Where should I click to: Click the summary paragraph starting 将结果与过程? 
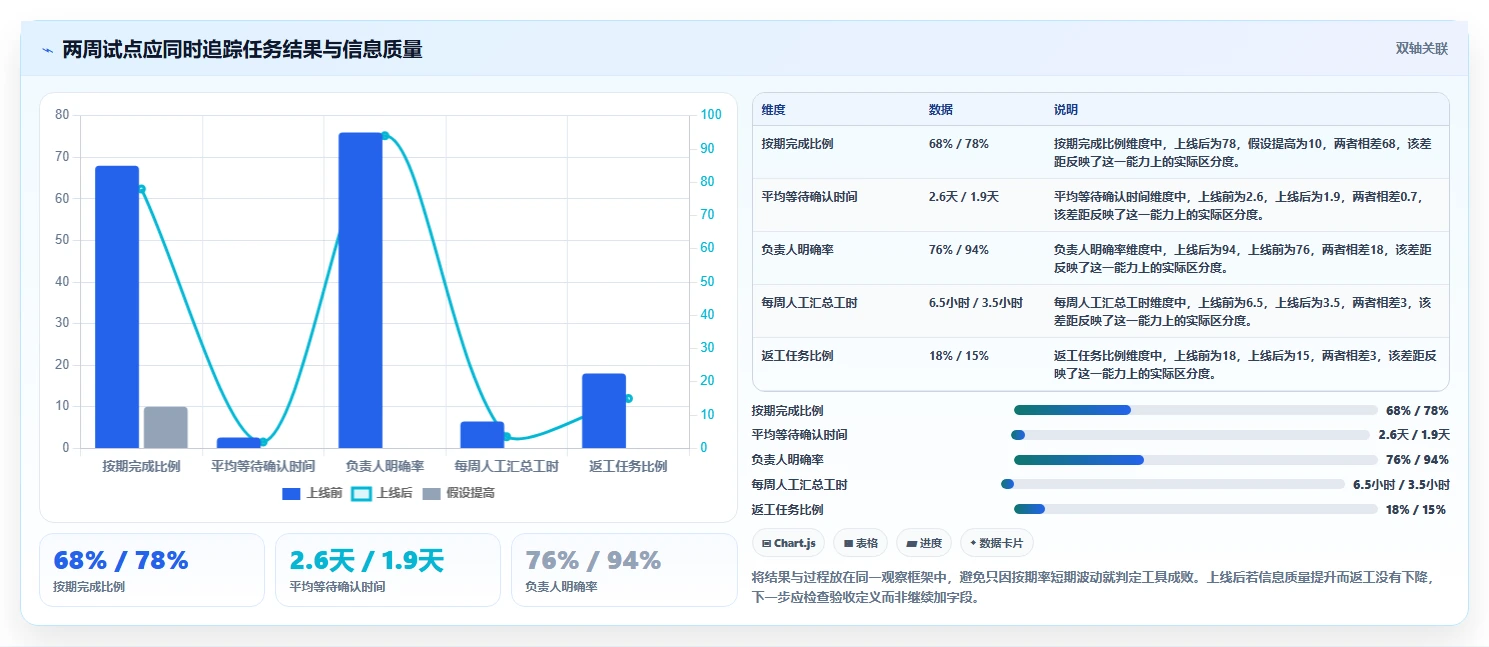point(1098,588)
